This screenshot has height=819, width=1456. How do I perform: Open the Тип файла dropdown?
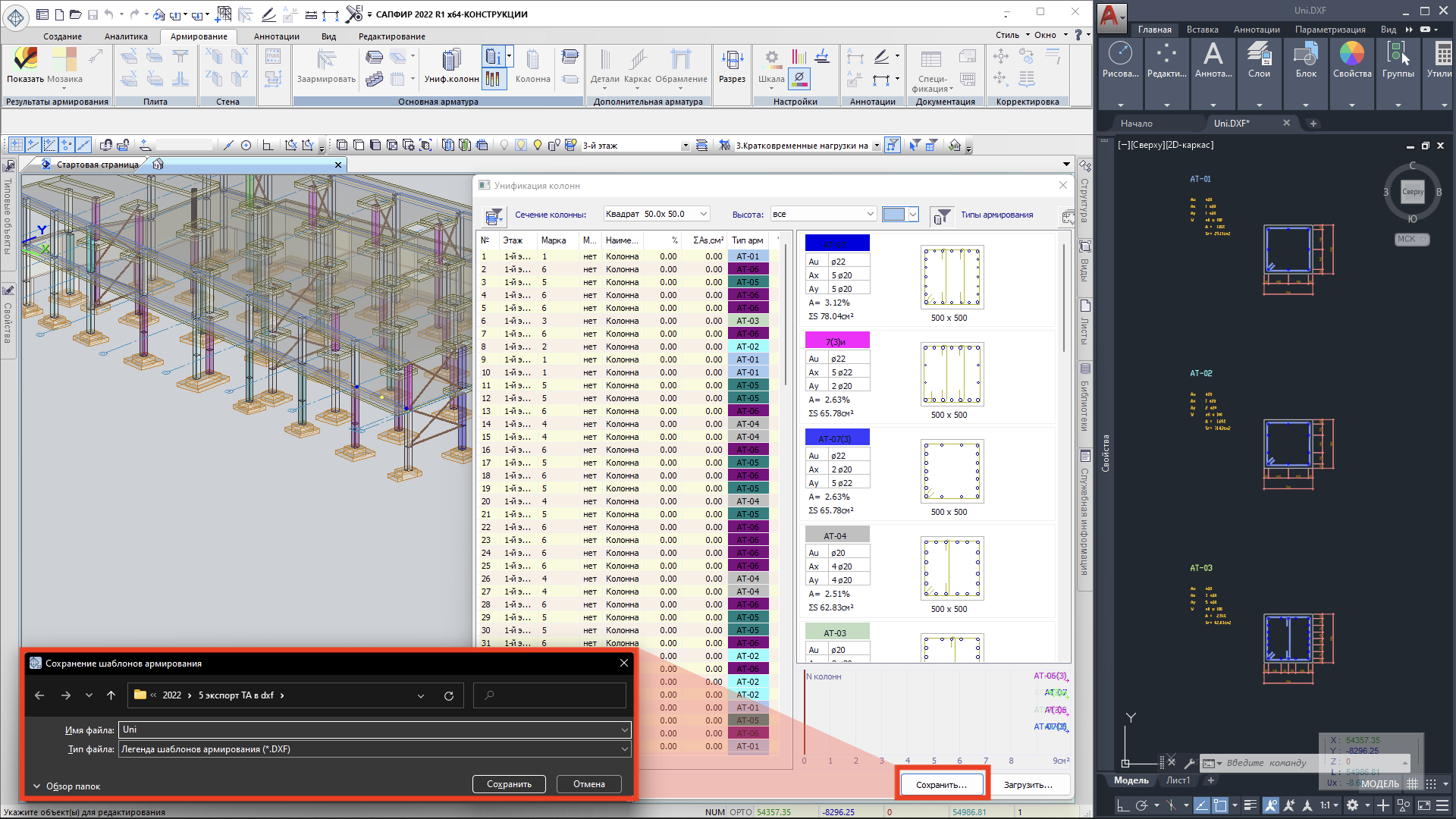click(x=375, y=749)
